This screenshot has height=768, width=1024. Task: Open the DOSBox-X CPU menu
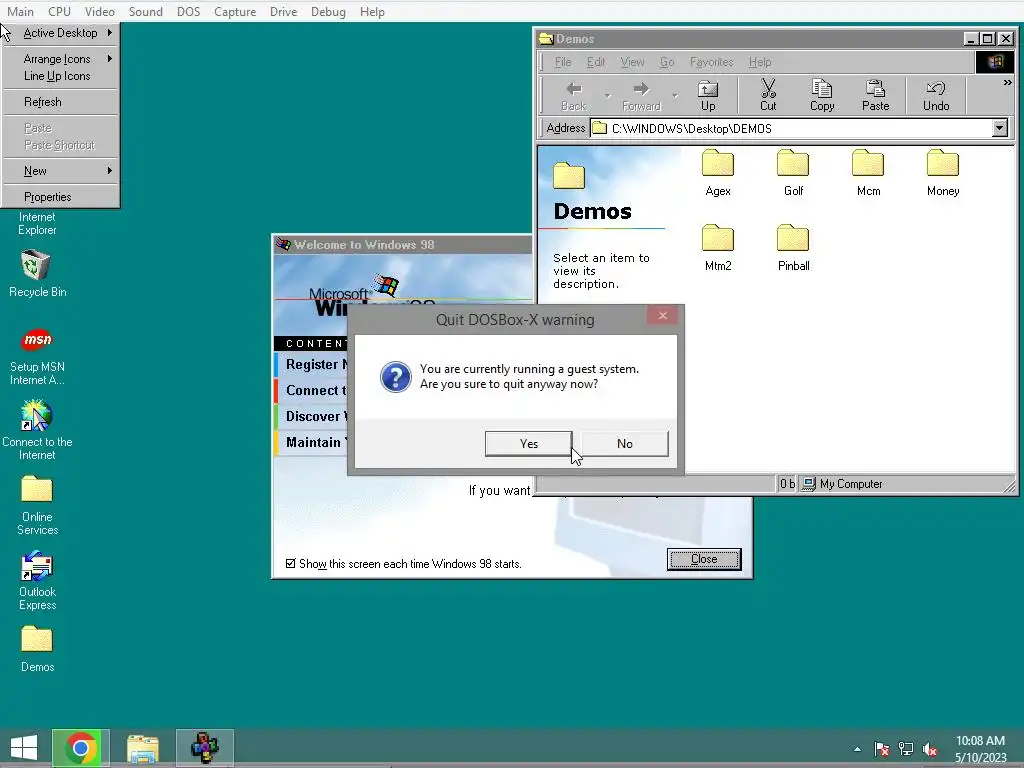coord(59,12)
